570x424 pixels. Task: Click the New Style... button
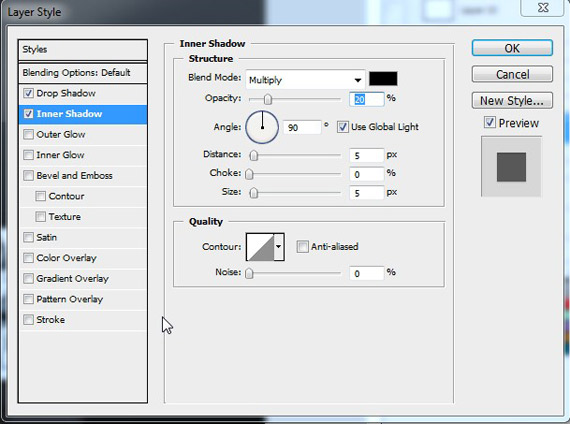[x=512, y=100]
